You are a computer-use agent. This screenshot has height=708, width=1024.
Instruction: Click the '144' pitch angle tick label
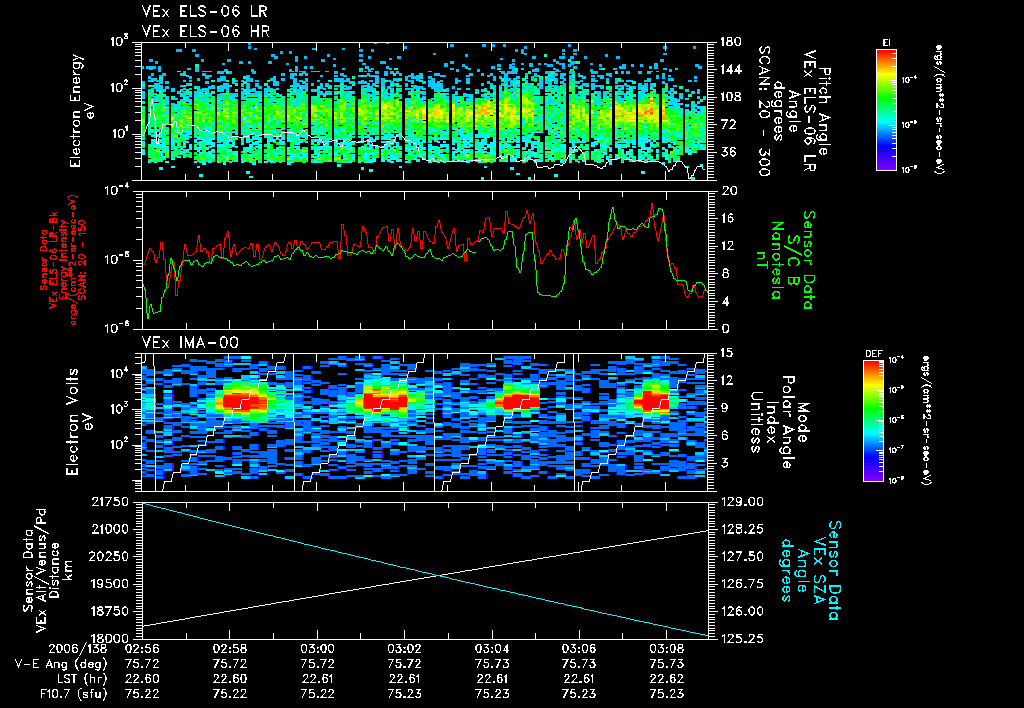(730, 69)
